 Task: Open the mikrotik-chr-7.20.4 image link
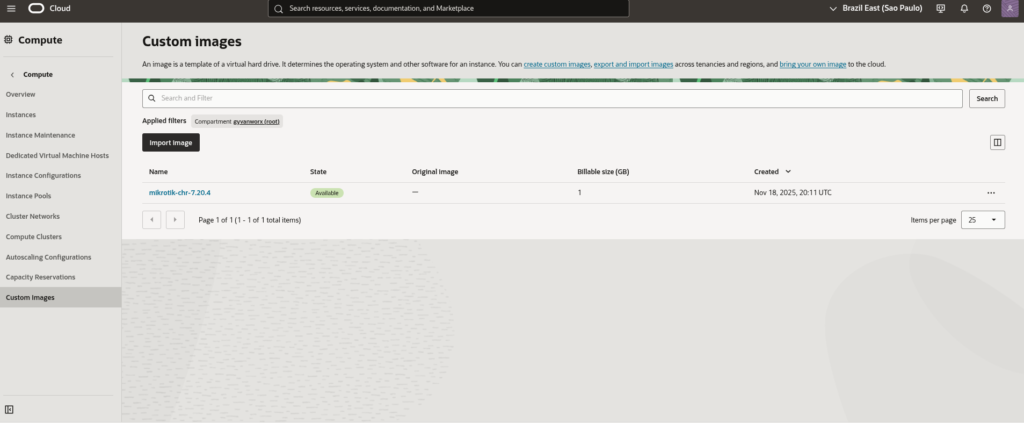(x=180, y=193)
